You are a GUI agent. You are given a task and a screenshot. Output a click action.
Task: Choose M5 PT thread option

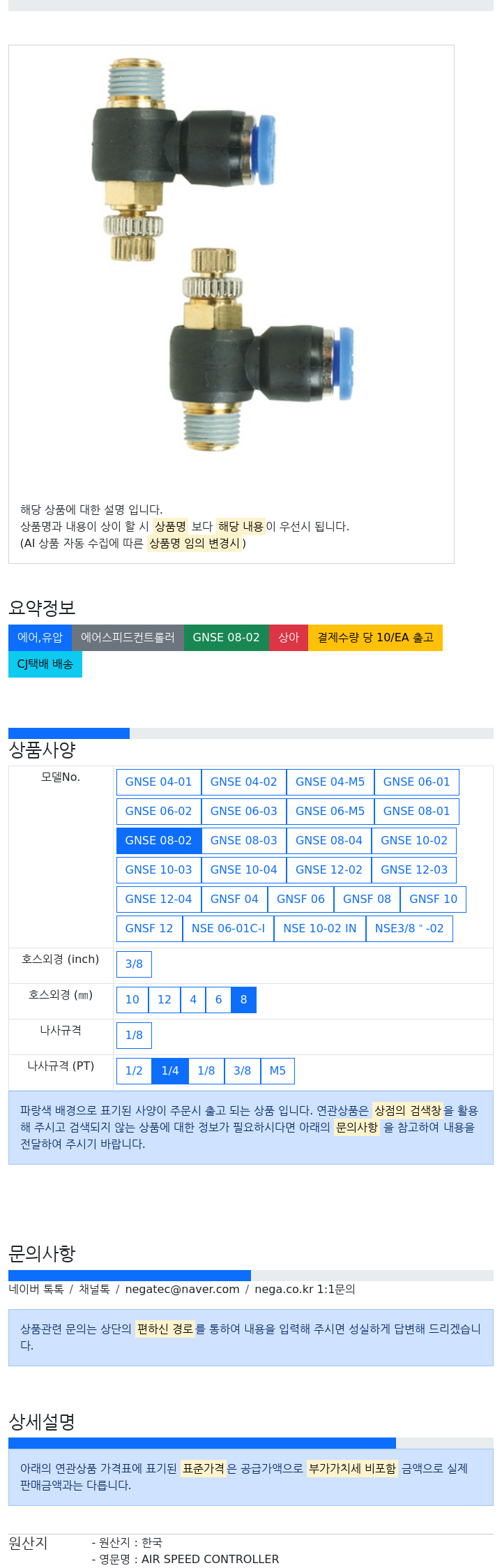277,1071
